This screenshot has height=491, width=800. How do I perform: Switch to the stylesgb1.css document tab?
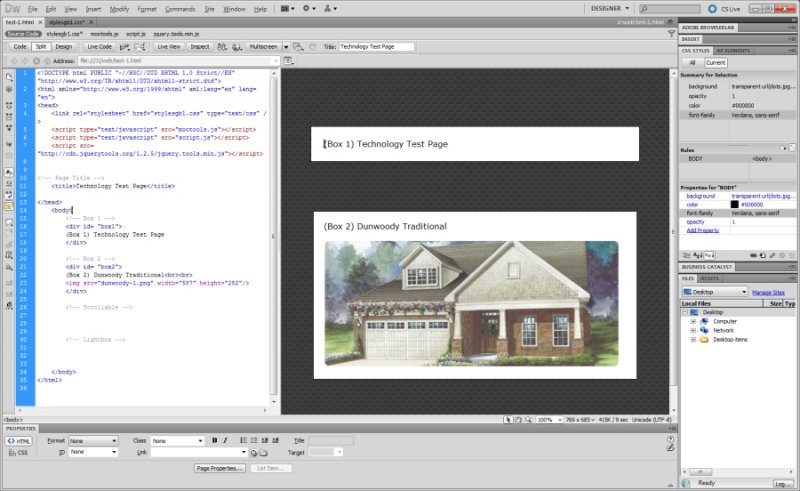67,22
